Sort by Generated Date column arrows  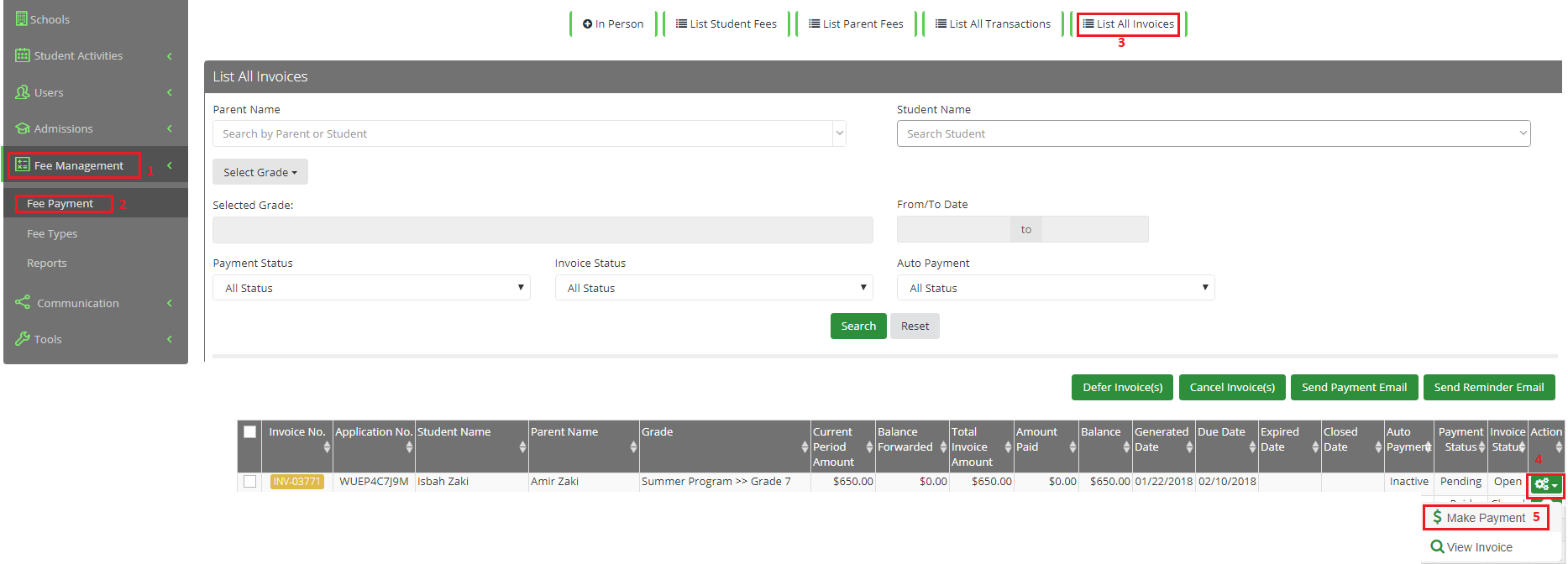(x=1189, y=447)
